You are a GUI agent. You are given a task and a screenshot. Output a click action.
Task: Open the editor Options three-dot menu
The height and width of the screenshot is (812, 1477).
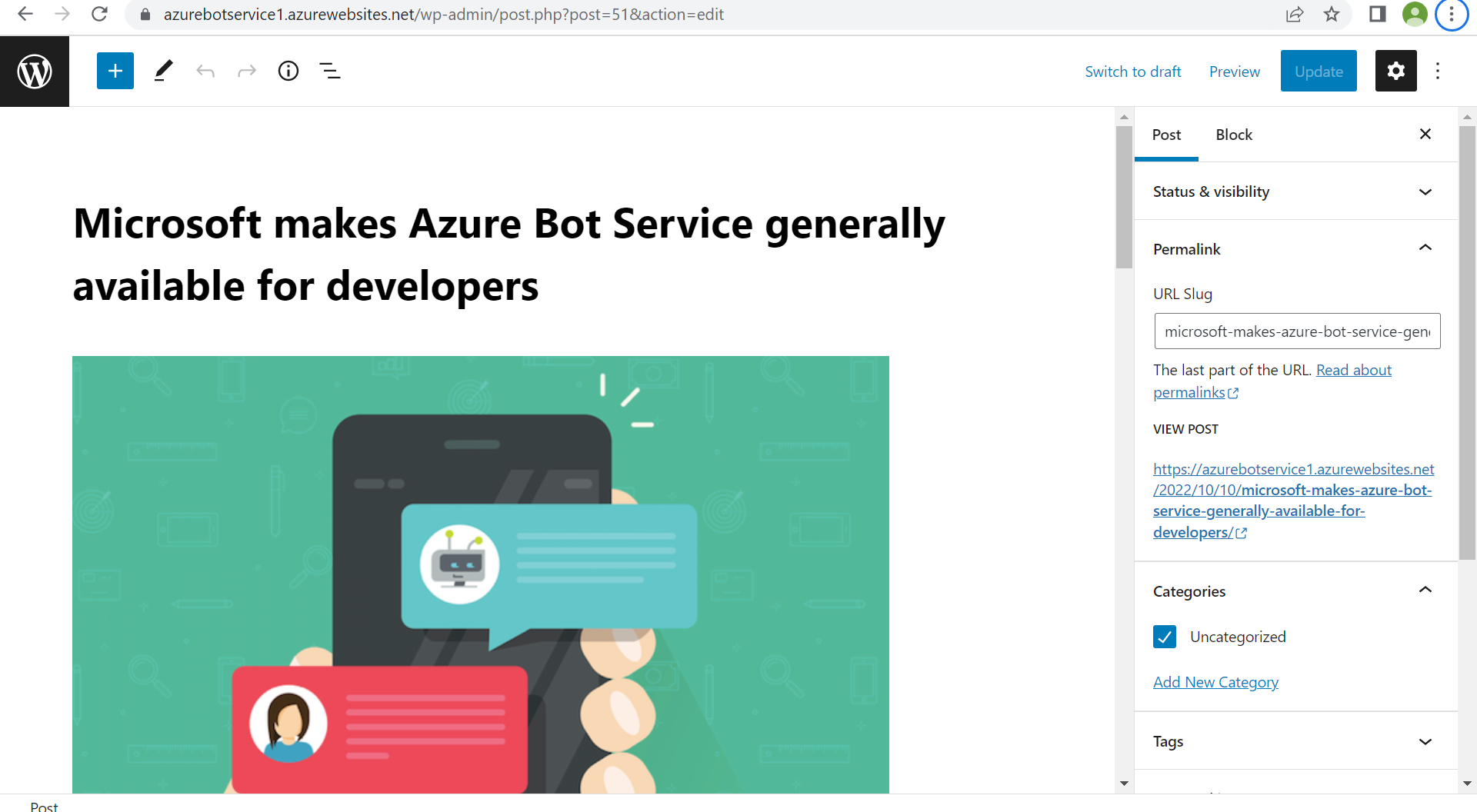(1438, 71)
